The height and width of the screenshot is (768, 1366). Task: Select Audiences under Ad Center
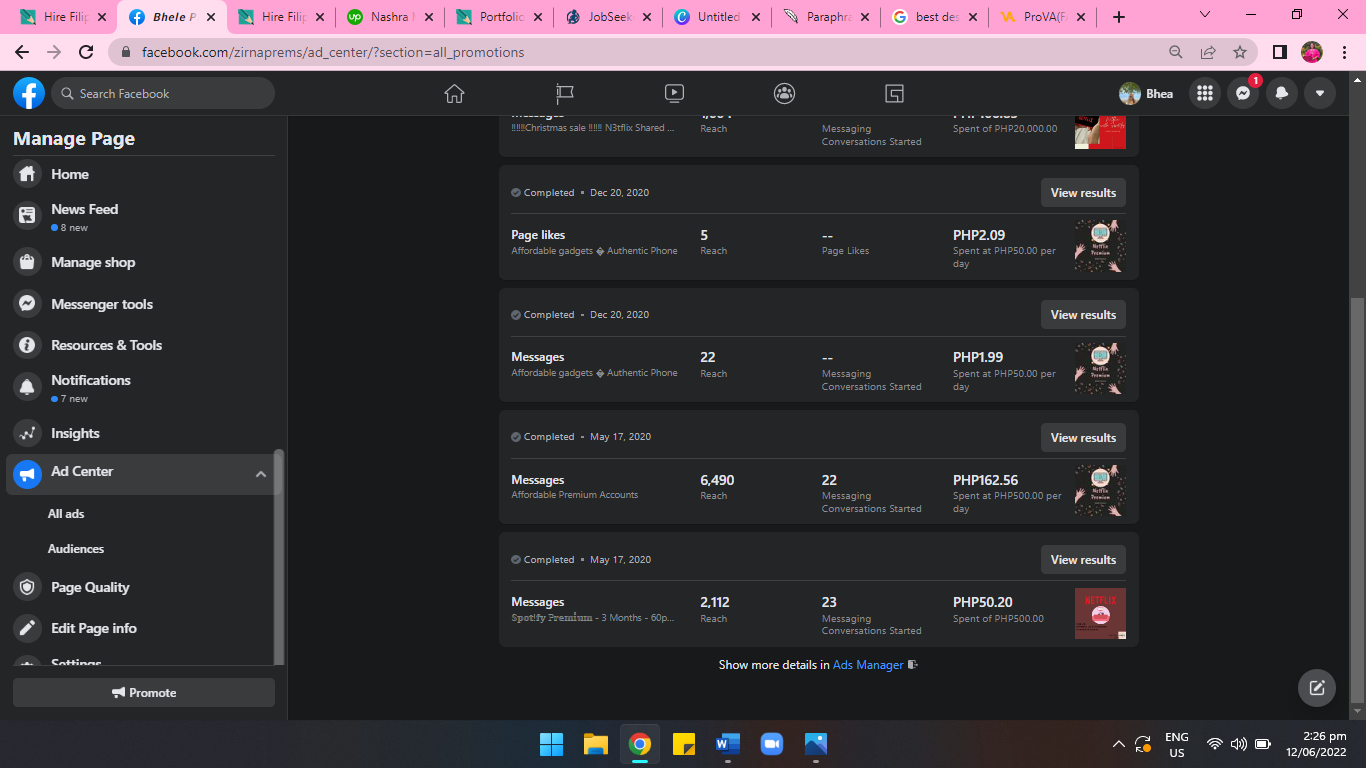(76, 549)
